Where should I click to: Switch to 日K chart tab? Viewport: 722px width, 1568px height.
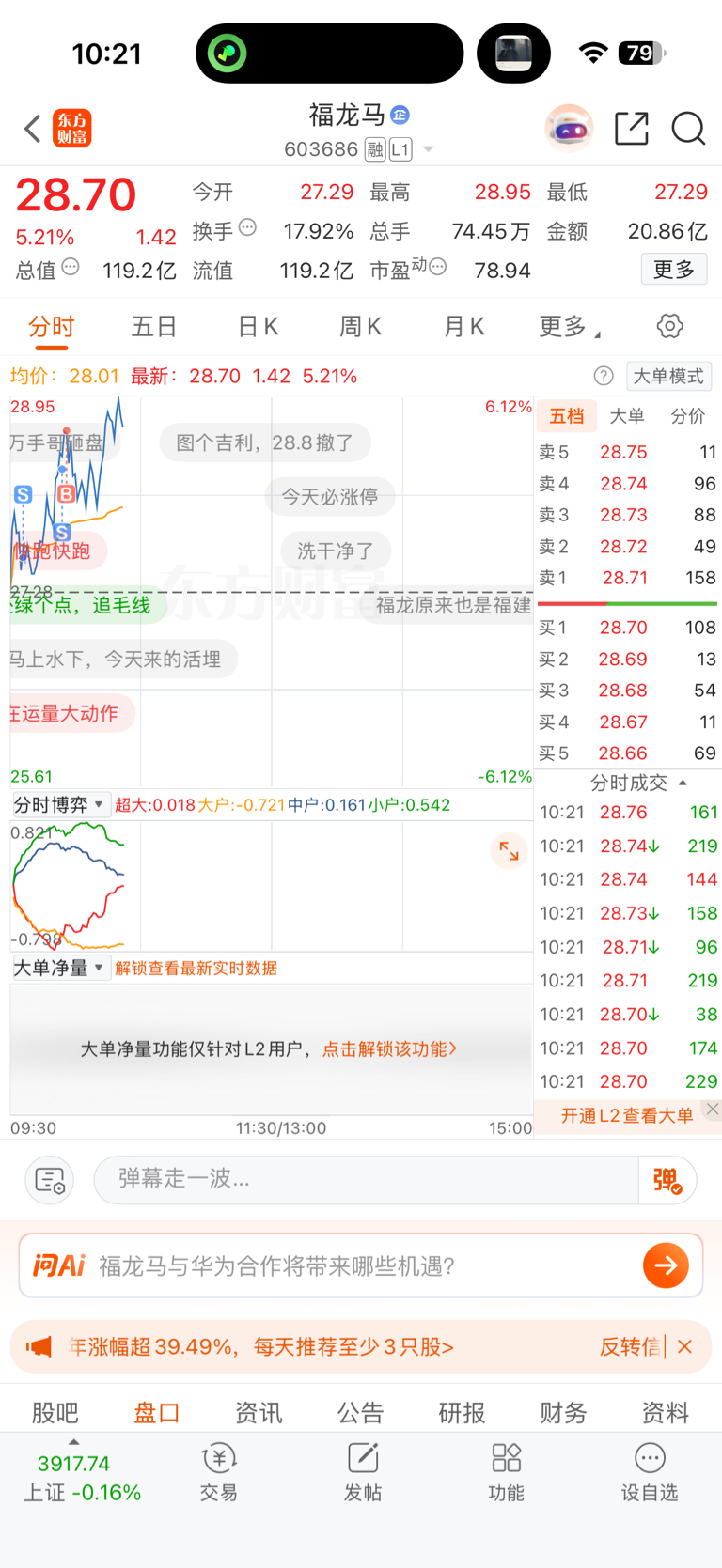pyautogui.click(x=258, y=327)
